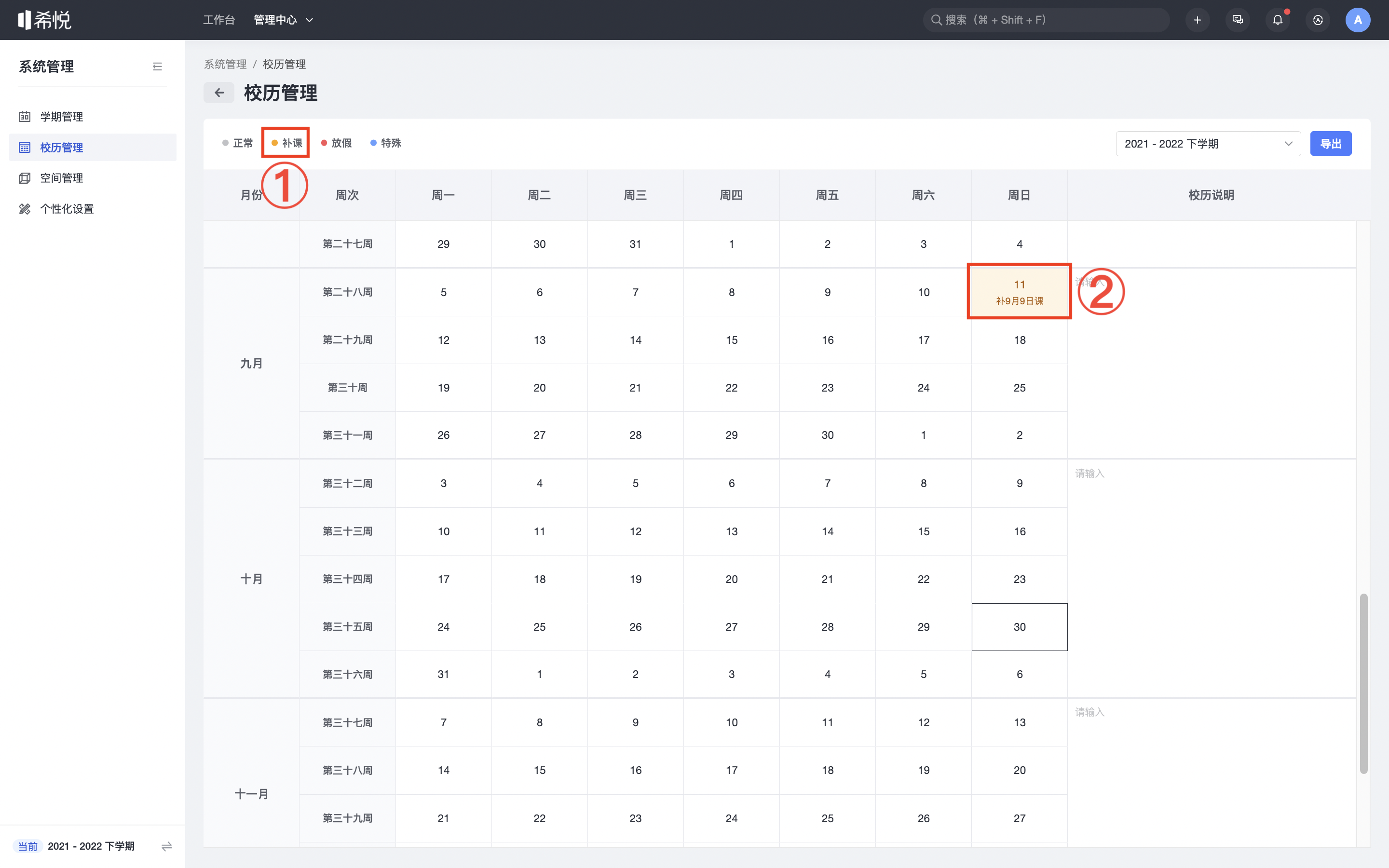Screen dimensions: 1389x868
Task: Click the 个性化设置 pencil icon
Action: tap(25, 209)
